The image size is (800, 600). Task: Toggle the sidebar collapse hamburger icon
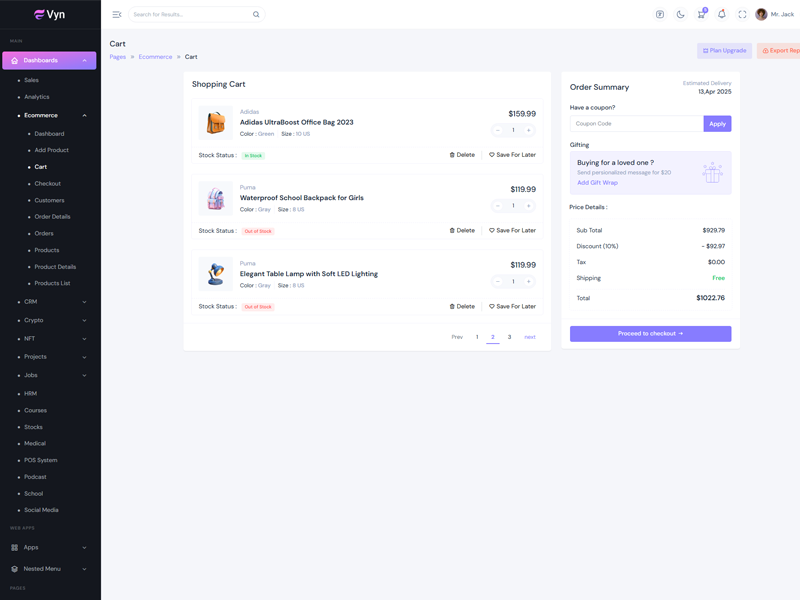(117, 15)
